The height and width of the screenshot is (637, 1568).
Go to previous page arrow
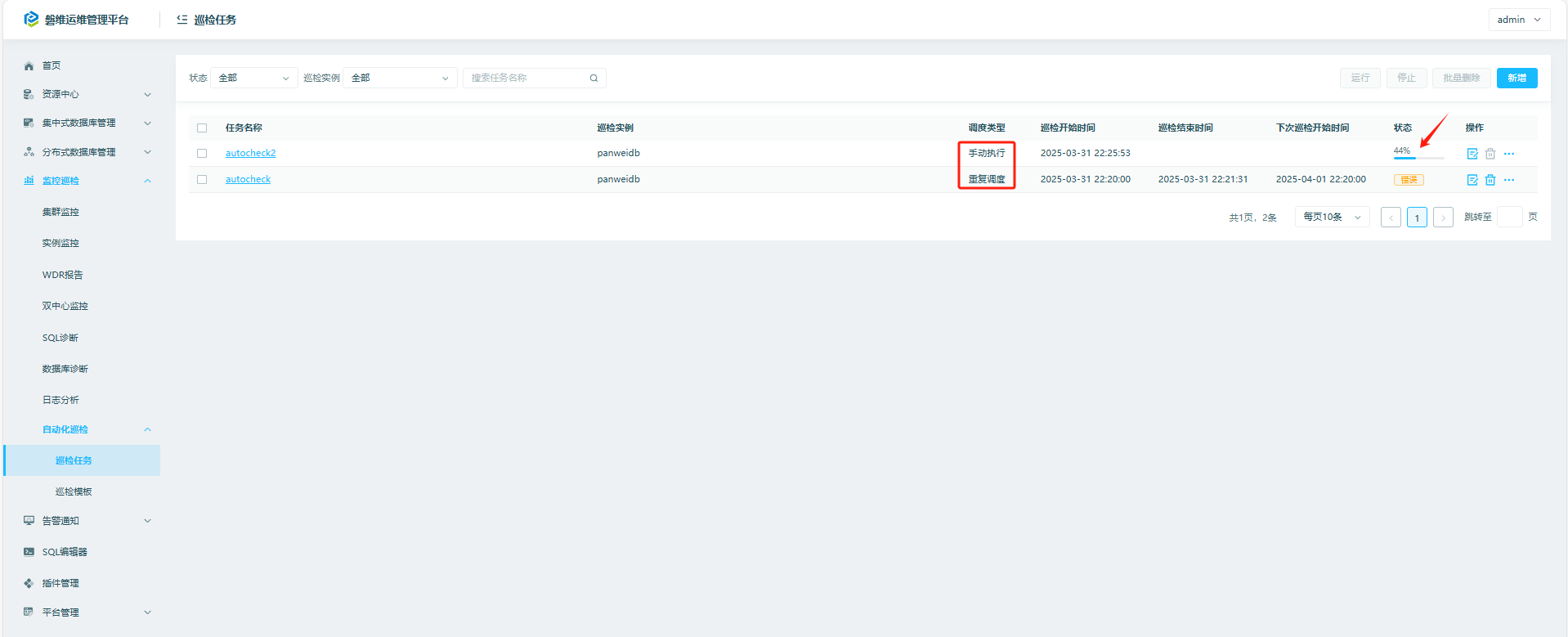click(1391, 218)
